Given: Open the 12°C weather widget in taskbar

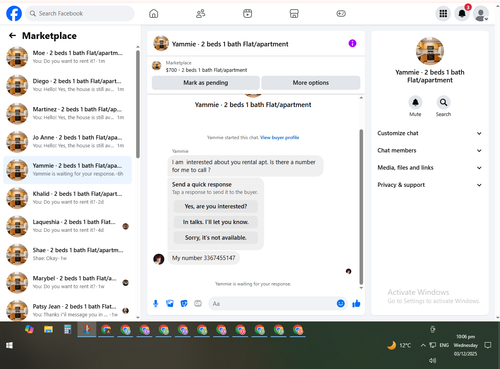Looking at the screenshot, I should click(x=399, y=345).
